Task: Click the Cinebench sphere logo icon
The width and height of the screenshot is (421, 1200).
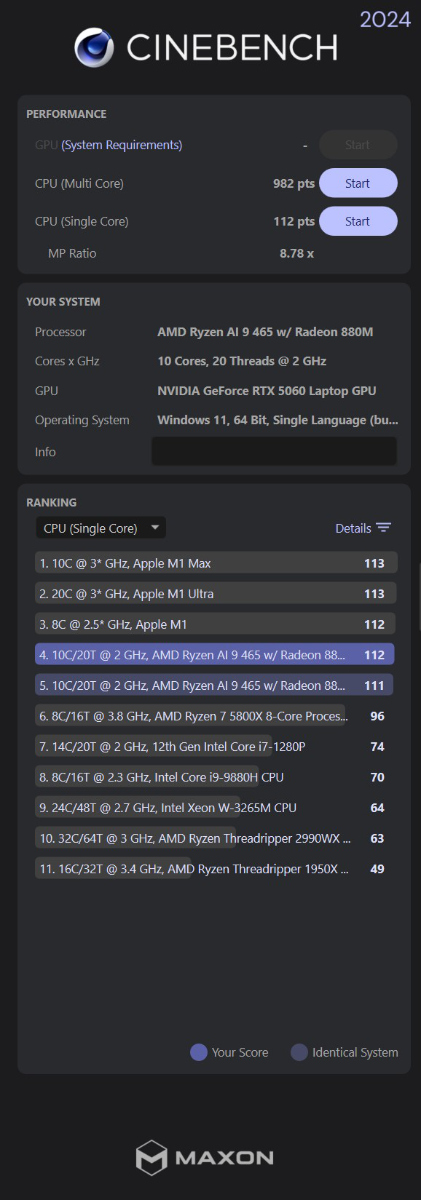Action: pos(94,47)
